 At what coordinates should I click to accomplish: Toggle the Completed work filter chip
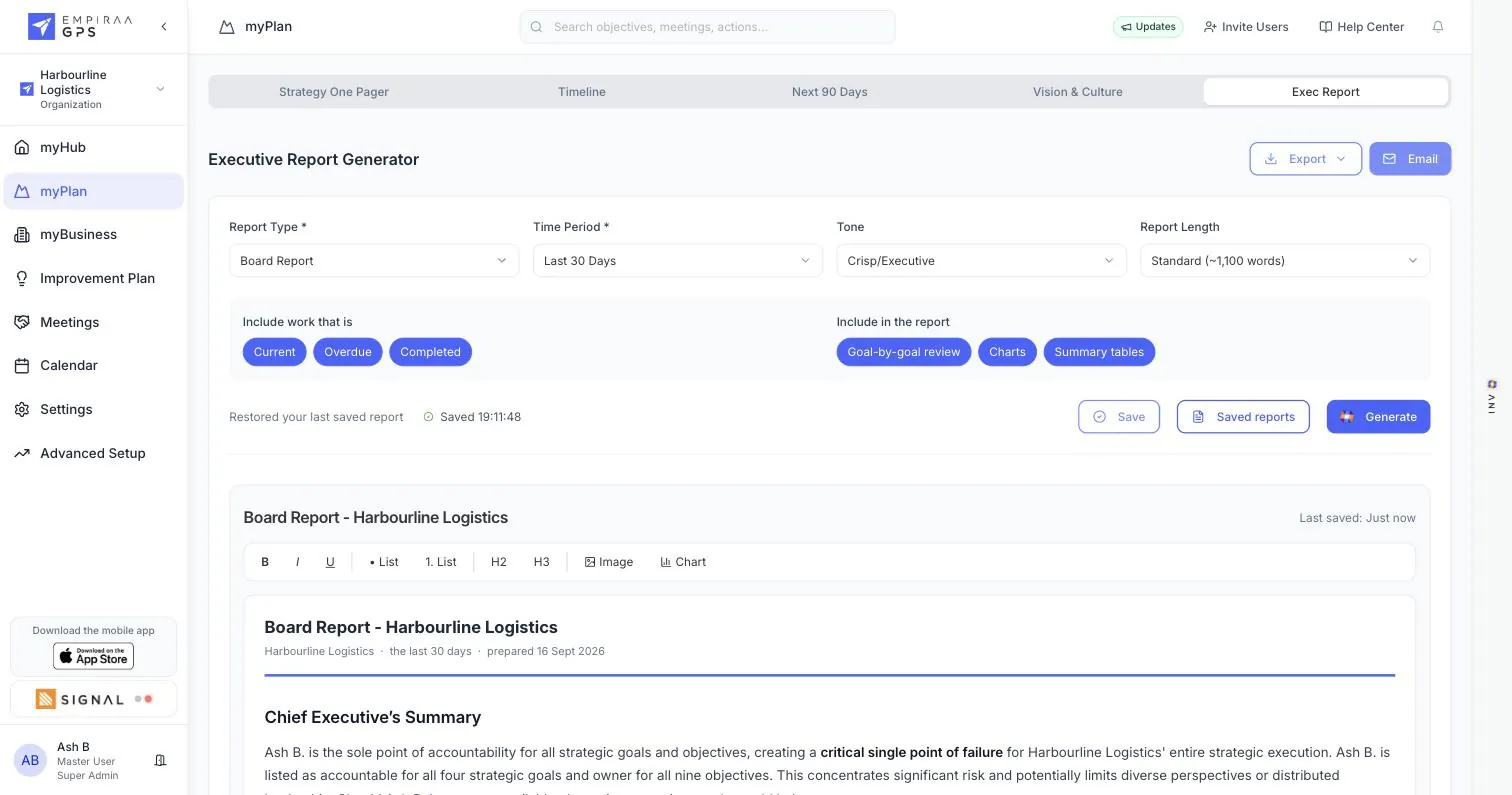point(430,352)
